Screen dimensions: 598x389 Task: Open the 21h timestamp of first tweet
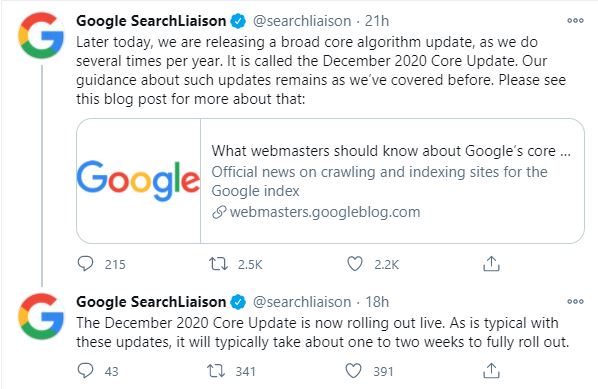click(x=377, y=21)
